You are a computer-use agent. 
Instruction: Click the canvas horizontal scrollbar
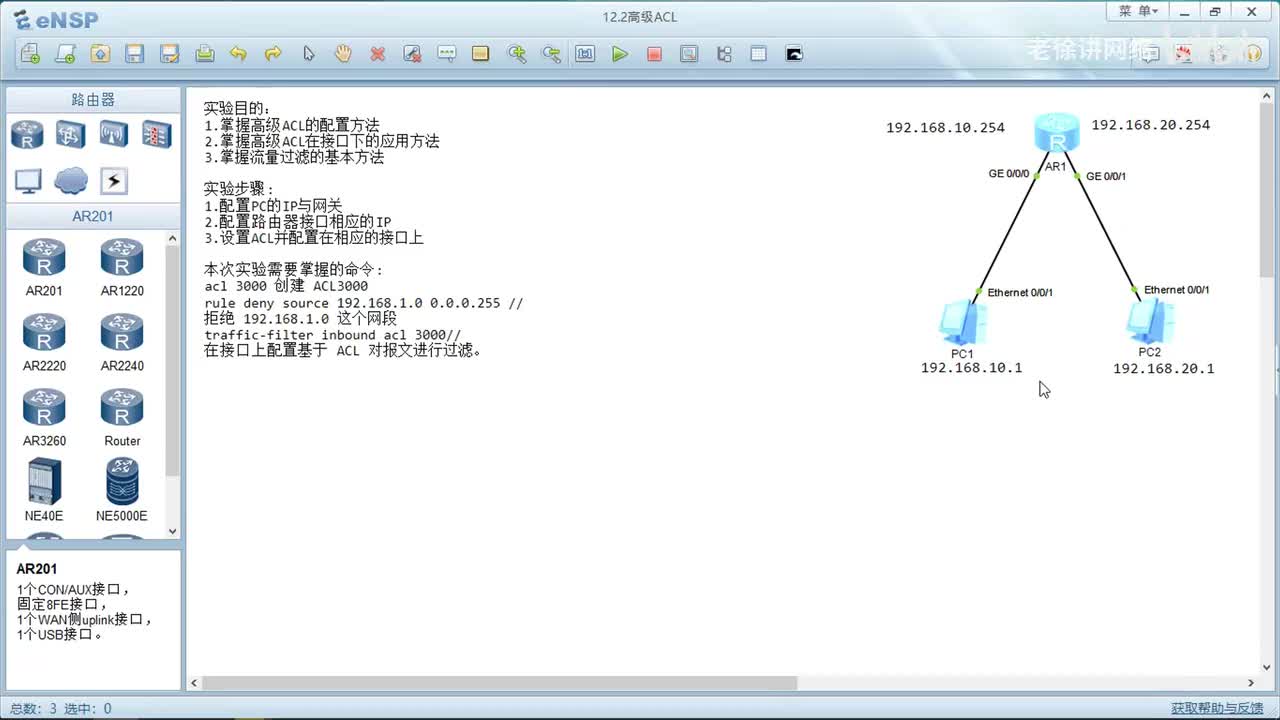[x=500, y=683]
